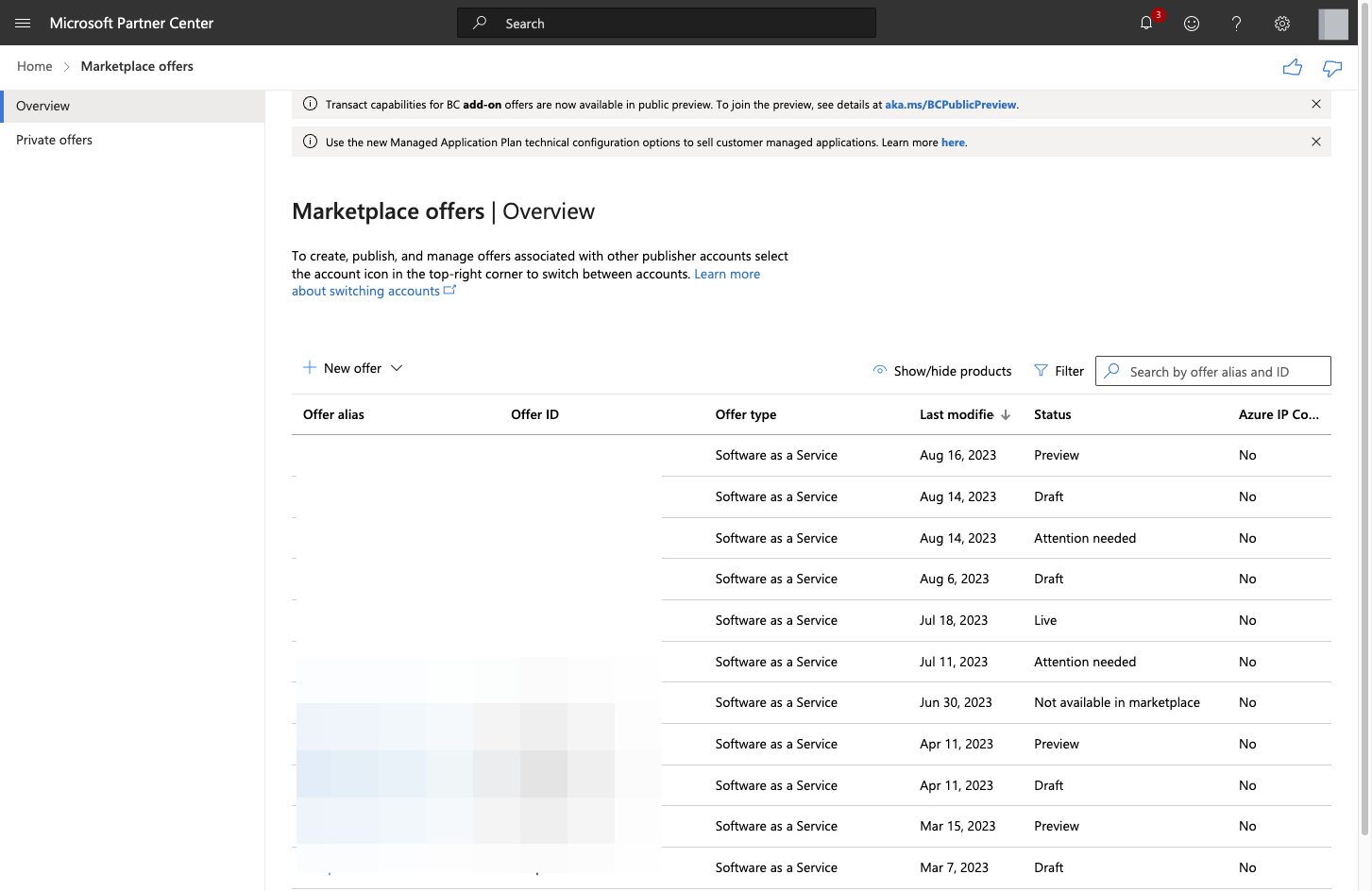
Task: Sort by Last modified arrow
Action: point(1006,414)
